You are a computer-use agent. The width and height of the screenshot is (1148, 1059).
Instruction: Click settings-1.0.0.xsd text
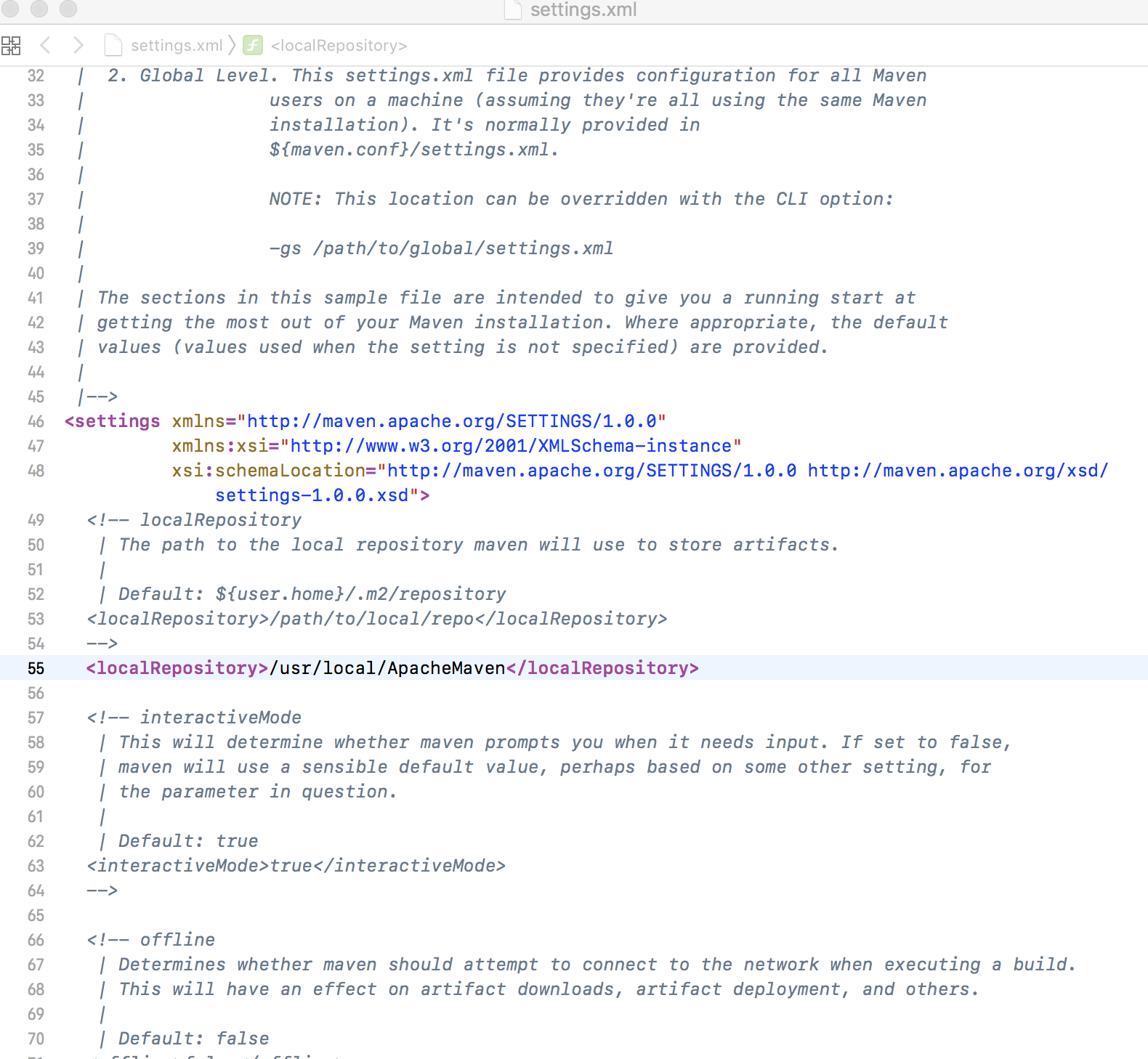point(312,495)
